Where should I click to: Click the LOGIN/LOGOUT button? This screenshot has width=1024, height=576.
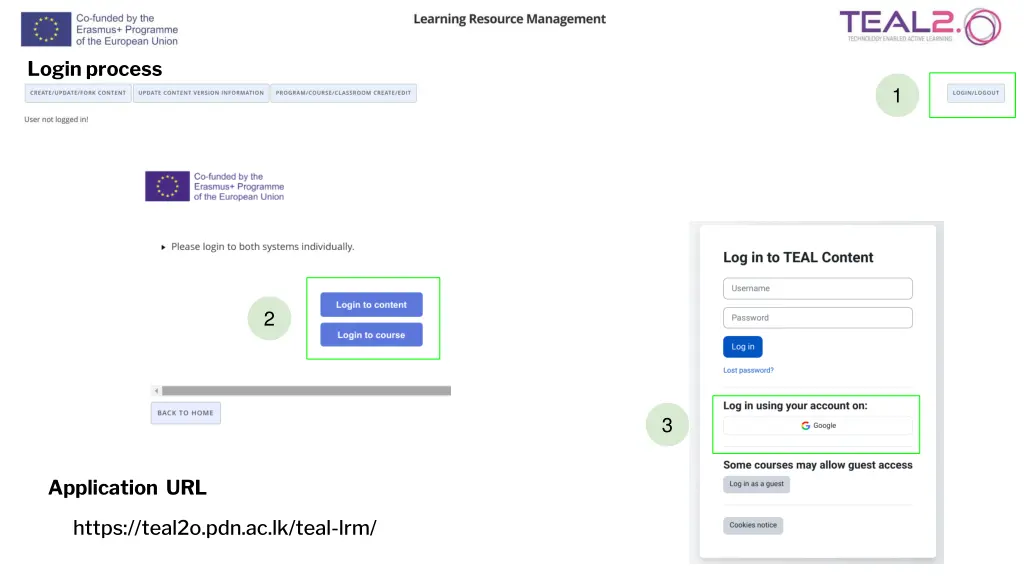(x=976, y=93)
